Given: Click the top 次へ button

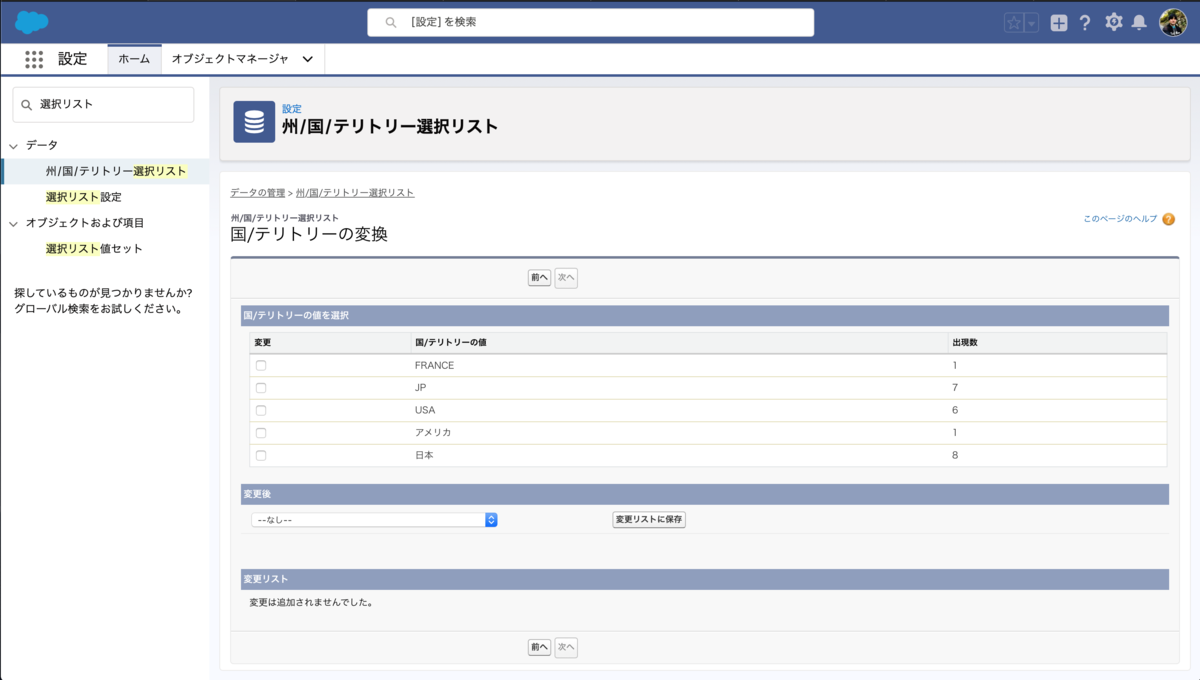Looking at the screenshot, I should tap(566, 278).
